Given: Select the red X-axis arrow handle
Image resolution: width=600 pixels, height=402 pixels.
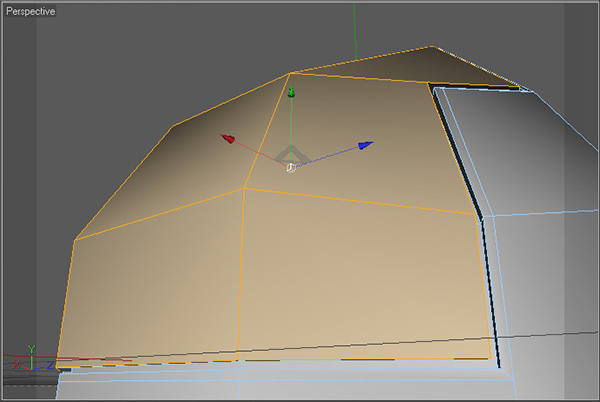Looking at the screenshot, I should [228, 139].
